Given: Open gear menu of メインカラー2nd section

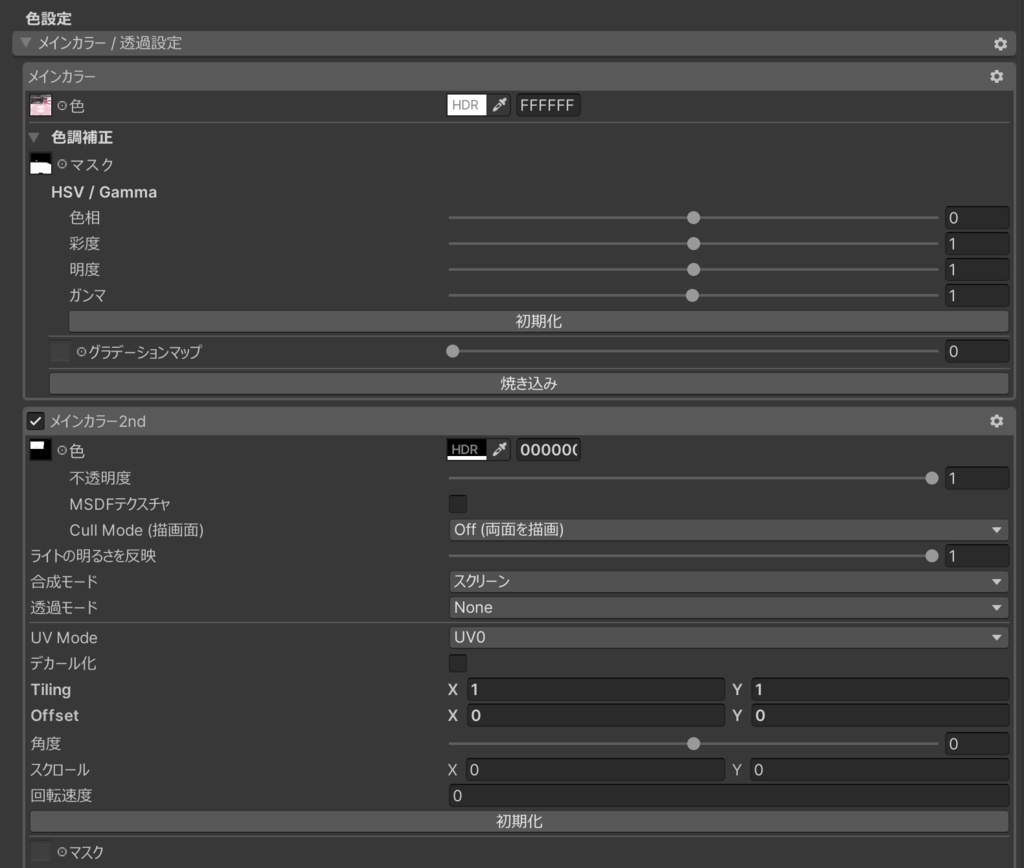Looking at the screenshot, I should tap(996, 421).
